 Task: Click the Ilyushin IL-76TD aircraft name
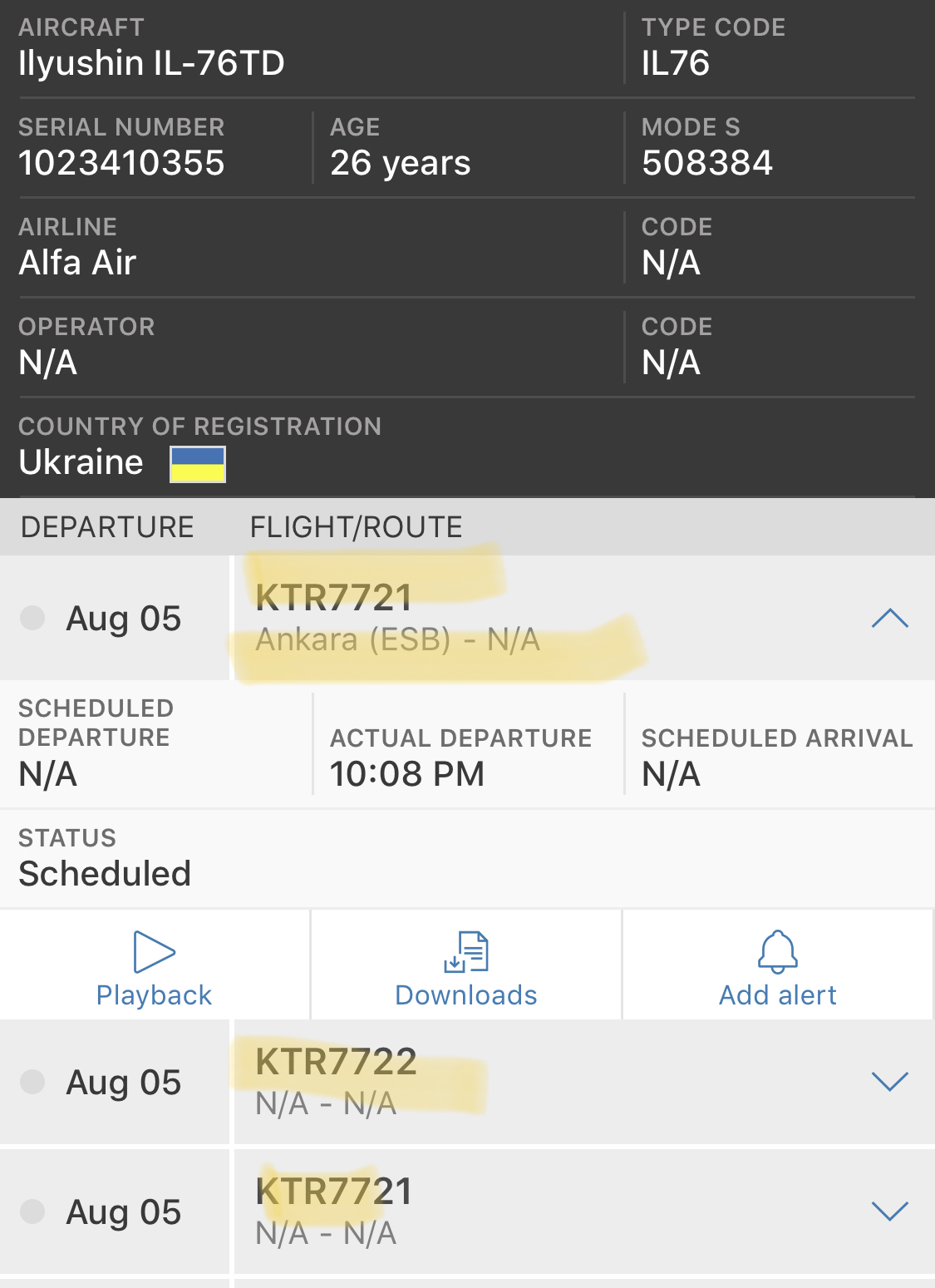click(151, 63)
